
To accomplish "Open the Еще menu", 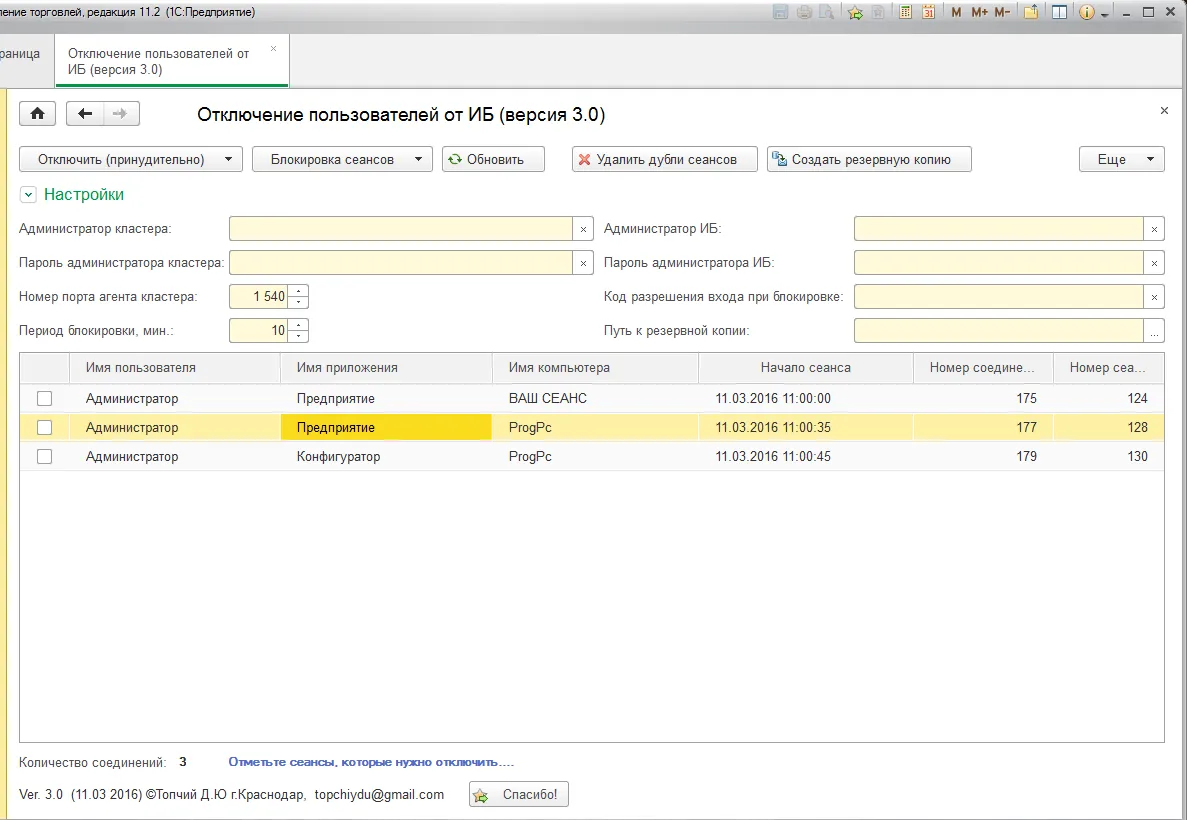I will click(1121, 160).
